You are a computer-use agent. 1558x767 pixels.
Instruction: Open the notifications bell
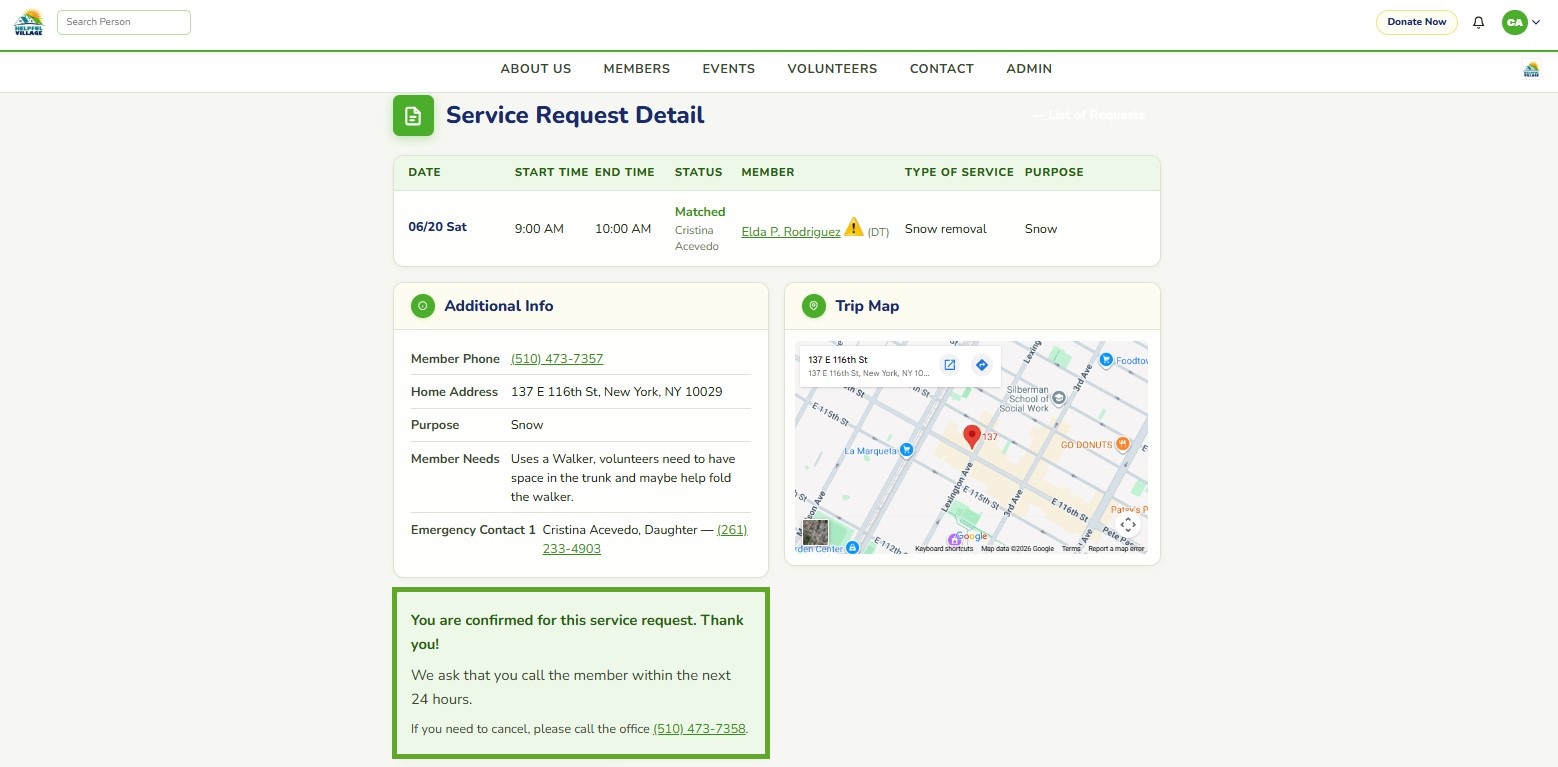[x=1479, y=22]
